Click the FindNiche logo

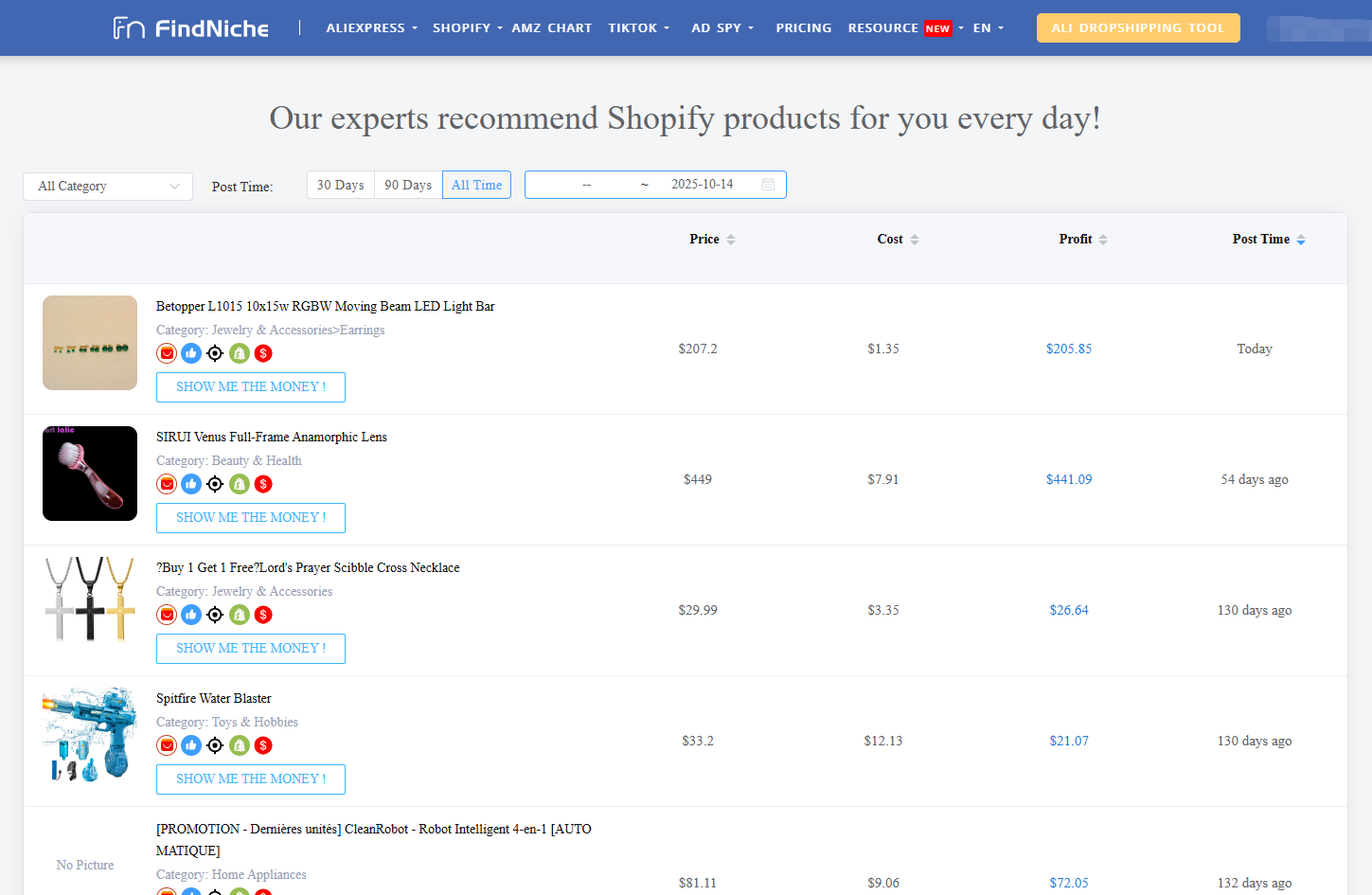tap(191, 28)
